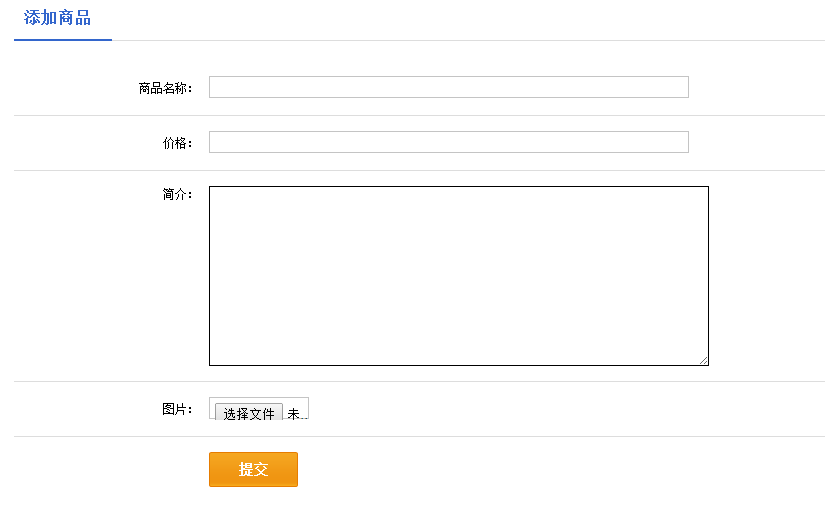This screenshot has width=825, height=507.
Task: Open the 添加商品 tab
Action: (57, 18)
